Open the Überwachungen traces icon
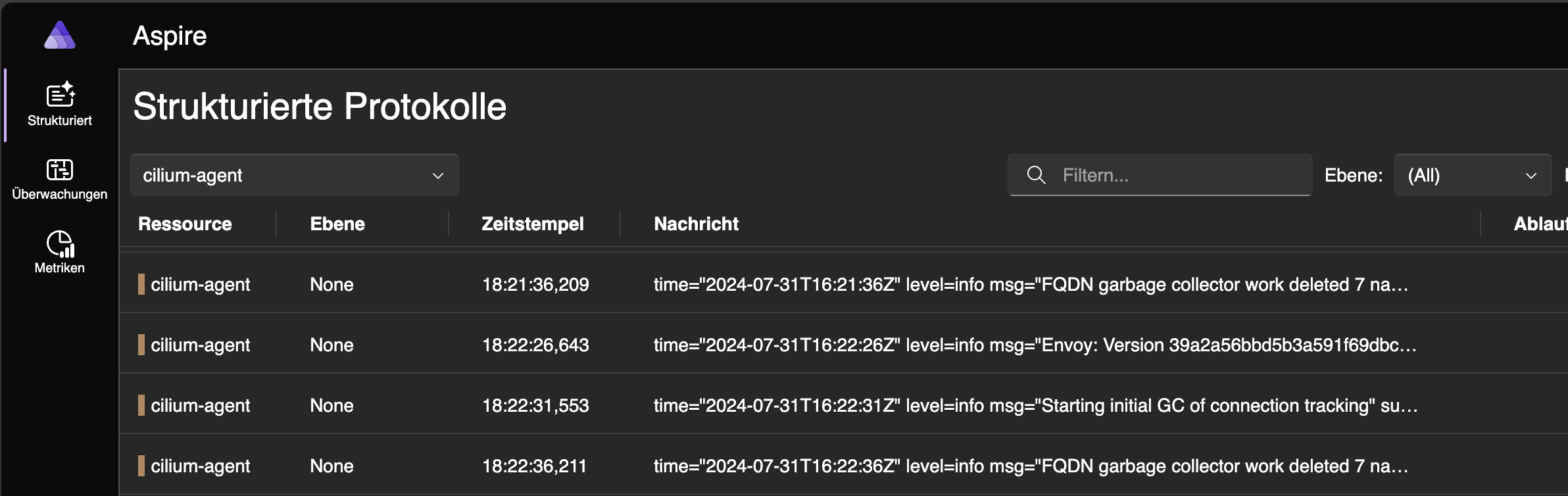The height and width of the screenshot is (496, 1568). (60, 170)
